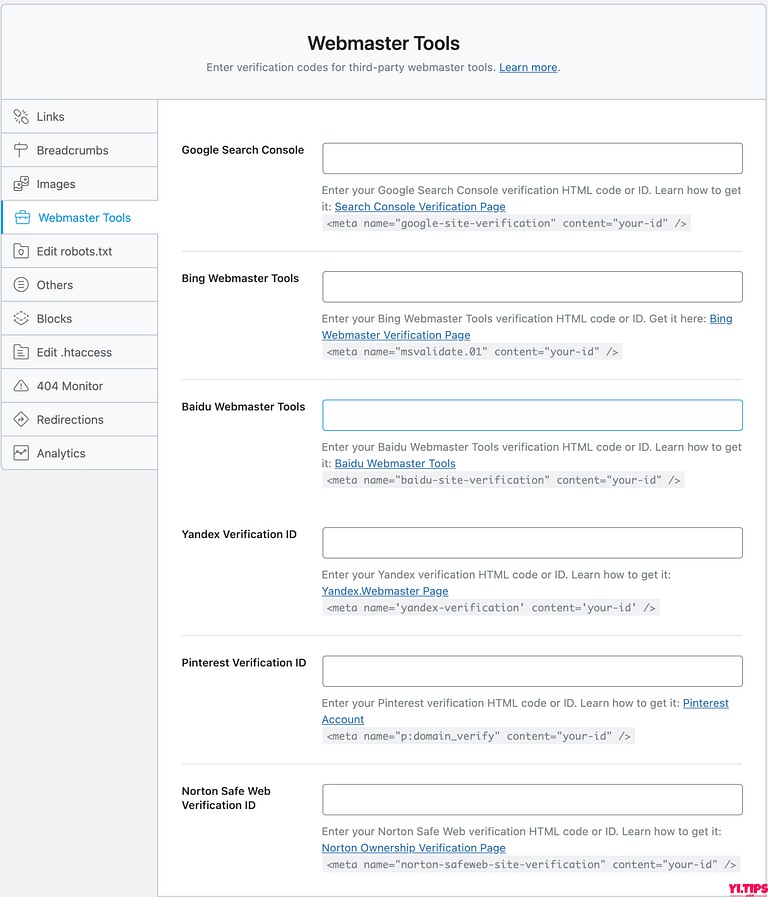Image resolution: width=768 pixels, height=897 pixels.
Task: Switch to the Redirections tab
Action: tap(79, 419)
